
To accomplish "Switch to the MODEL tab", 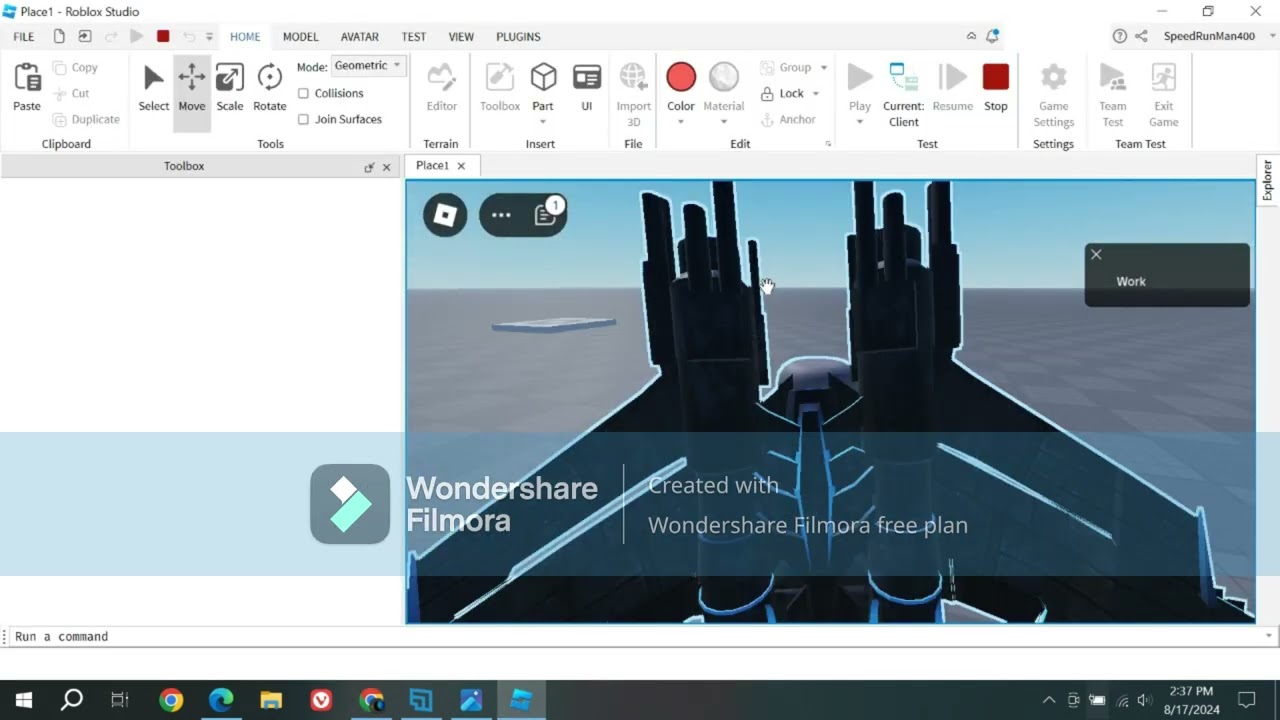I will [x=300, y=36].
